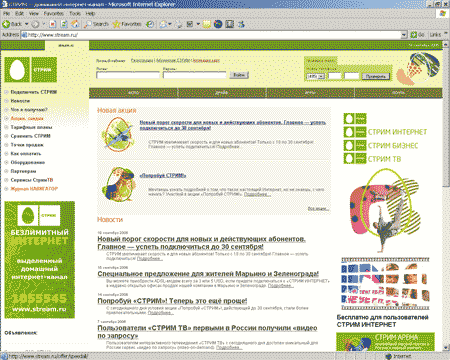450x360 pixels.
Task: Open the Links toolbar
Action: click(435, 35)
